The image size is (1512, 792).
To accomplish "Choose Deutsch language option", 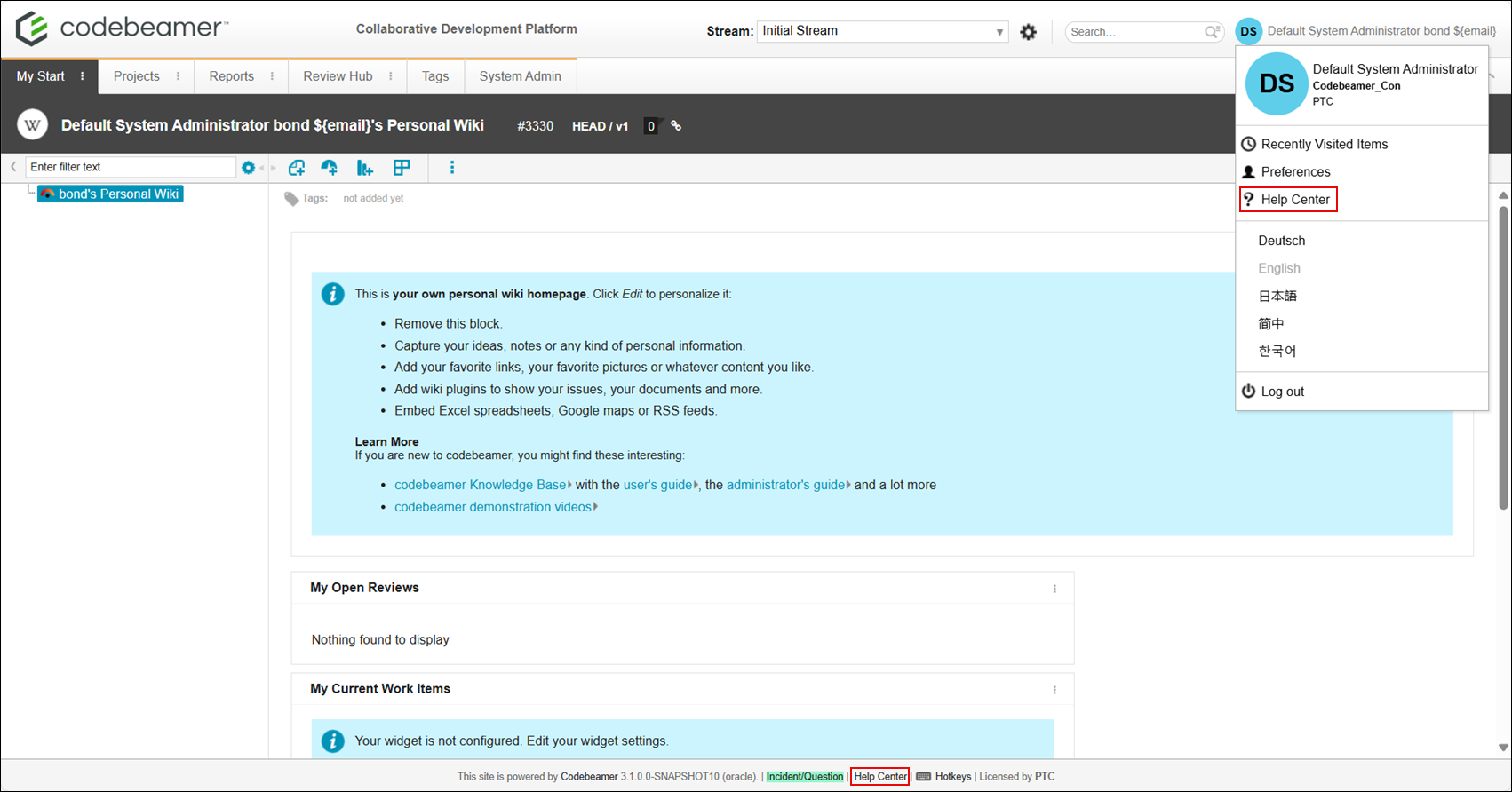I will [x=1281, y=241].
